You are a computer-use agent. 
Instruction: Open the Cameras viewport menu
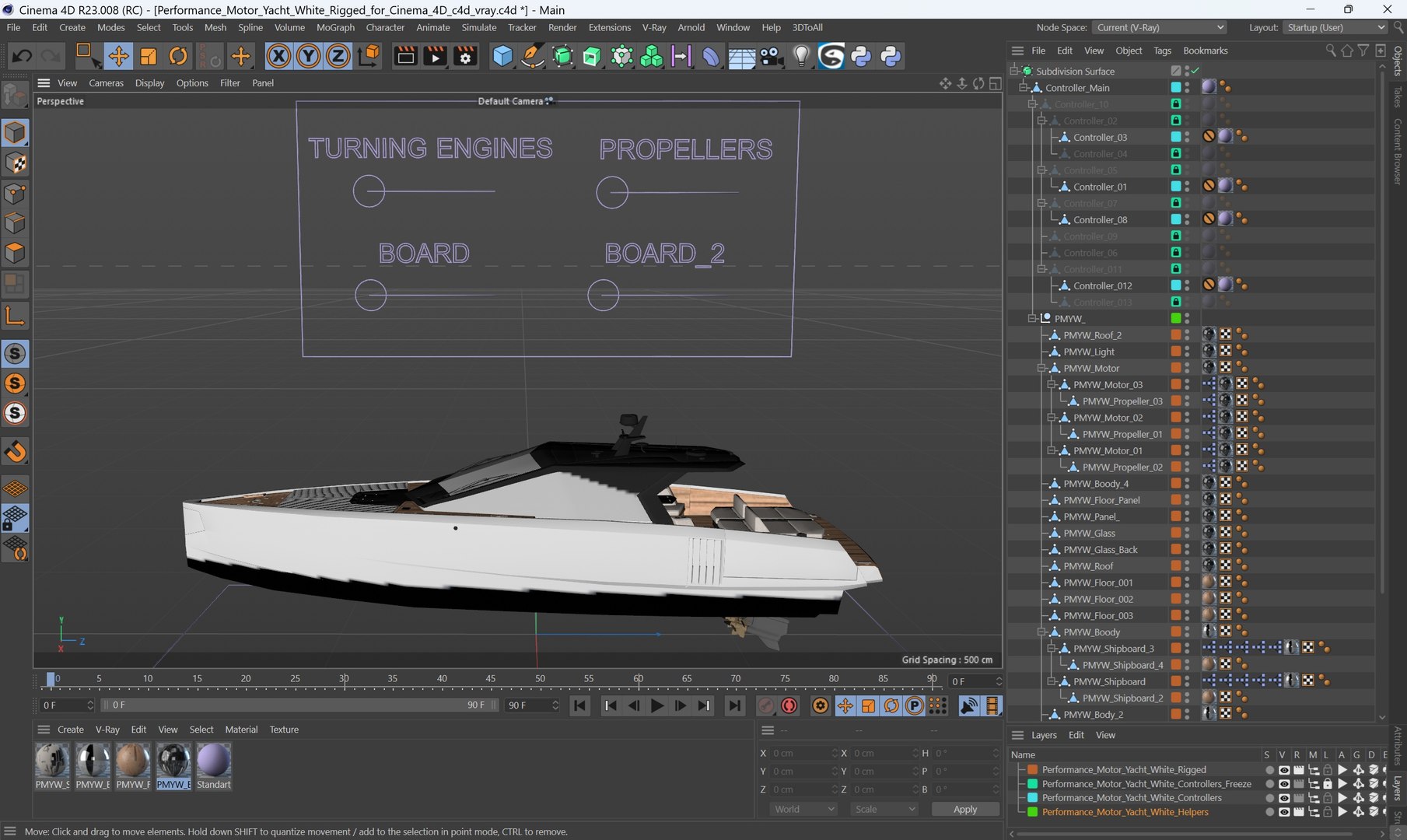pos(106,83)
